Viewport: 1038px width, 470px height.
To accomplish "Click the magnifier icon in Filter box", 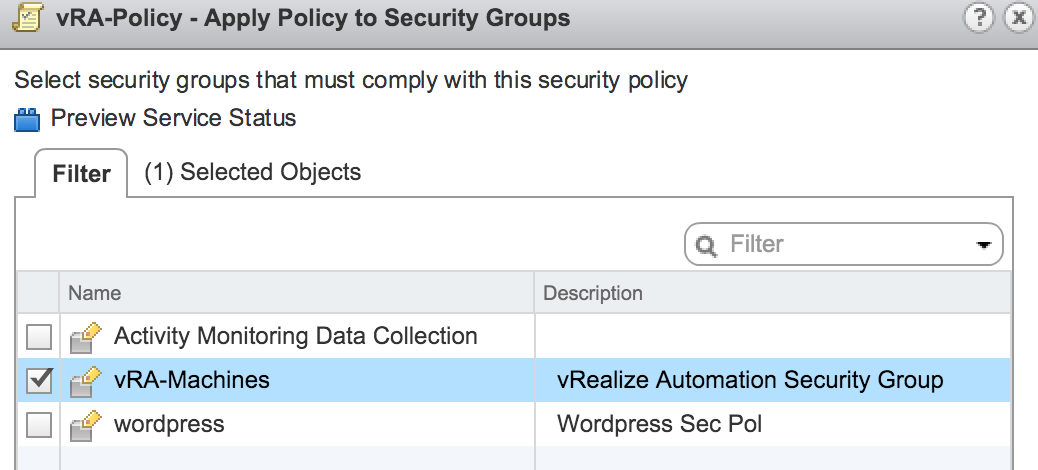I will click(707, 245).
